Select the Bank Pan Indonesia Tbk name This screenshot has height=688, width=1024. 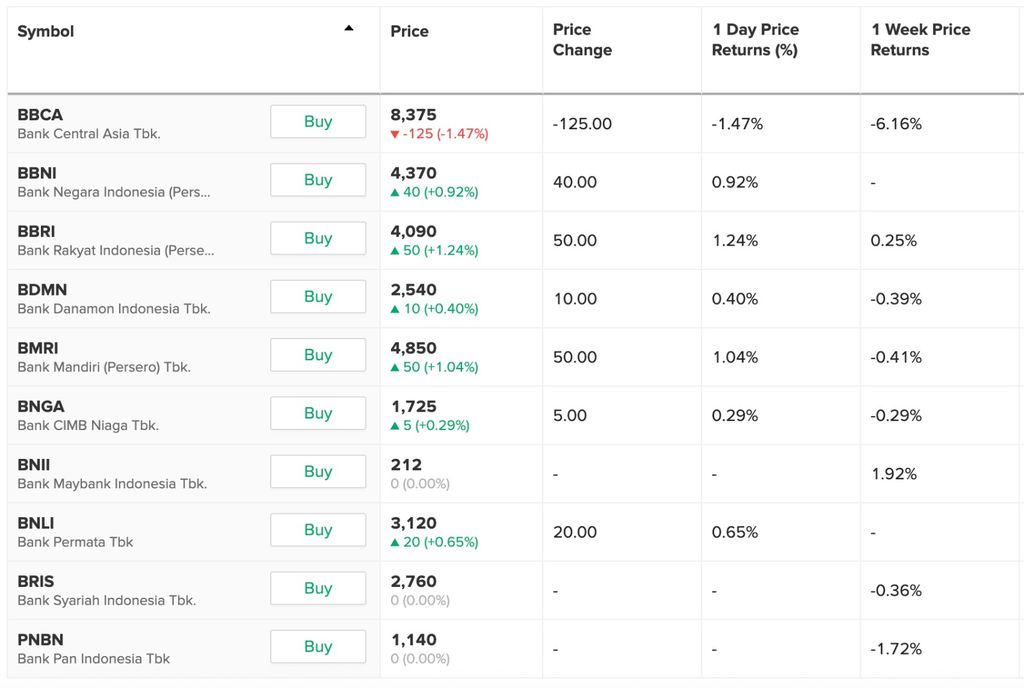point(93,659)
